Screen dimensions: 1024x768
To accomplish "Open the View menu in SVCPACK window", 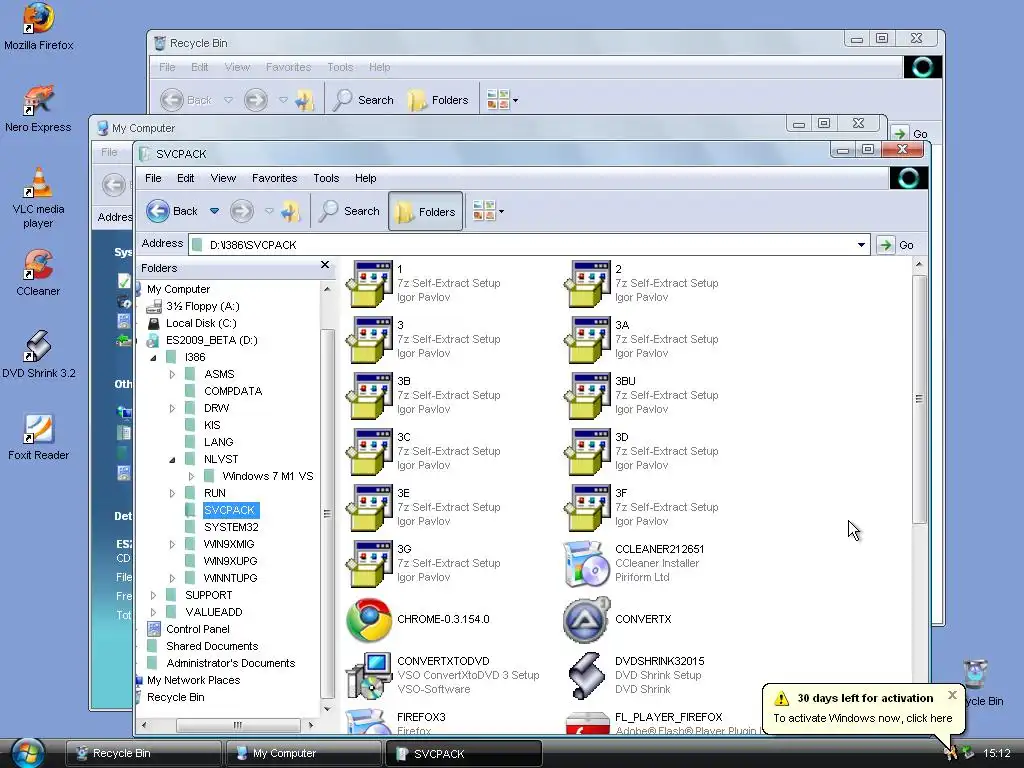I will (223, 178).
